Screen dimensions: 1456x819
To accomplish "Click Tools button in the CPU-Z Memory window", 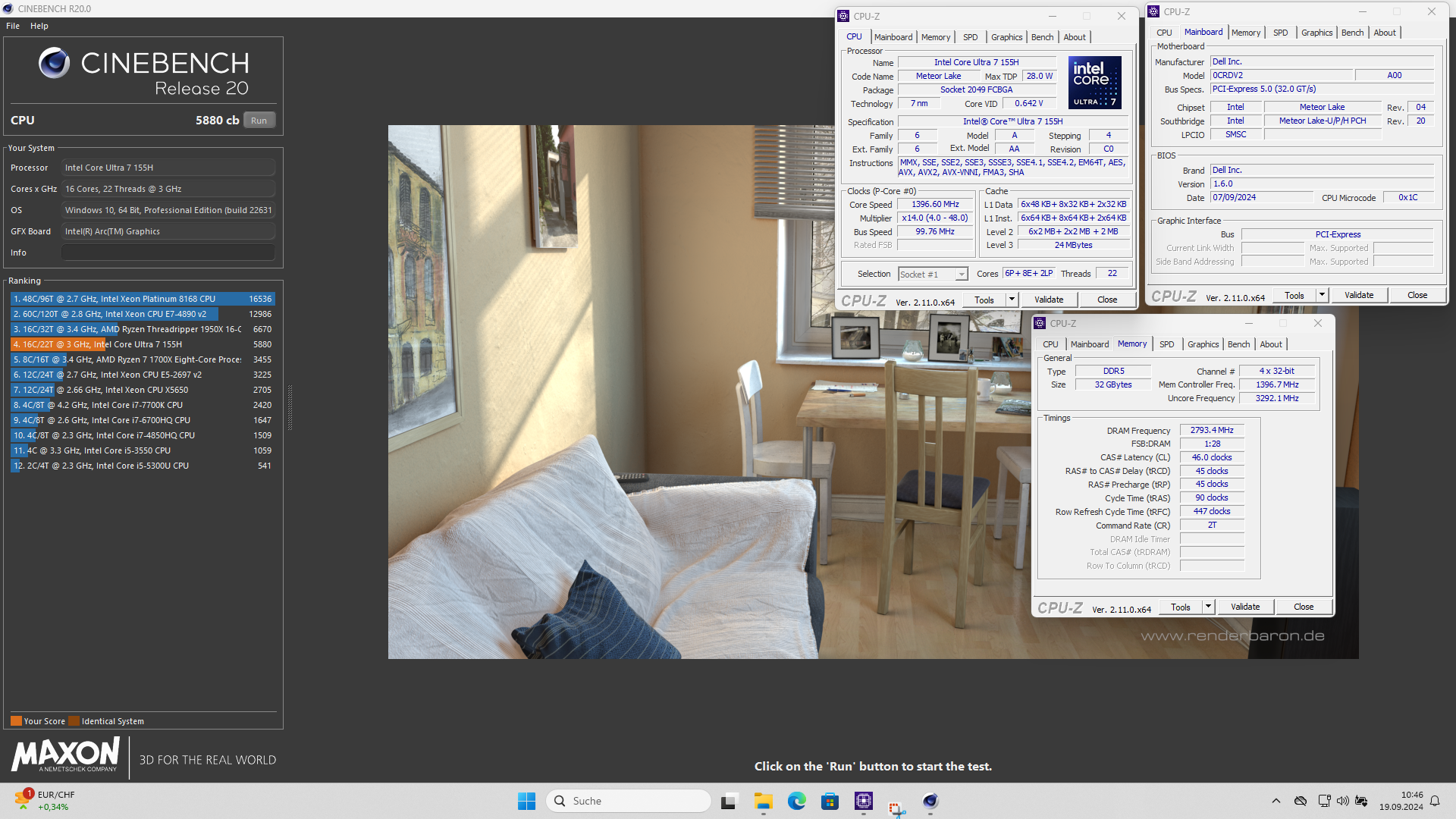I will click(1180, 607).
